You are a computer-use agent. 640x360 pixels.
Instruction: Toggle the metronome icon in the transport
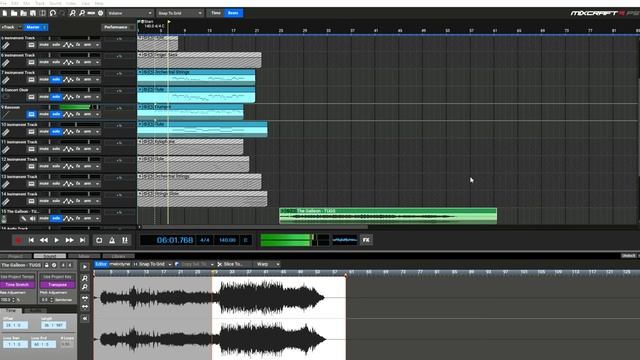(112, 240)
